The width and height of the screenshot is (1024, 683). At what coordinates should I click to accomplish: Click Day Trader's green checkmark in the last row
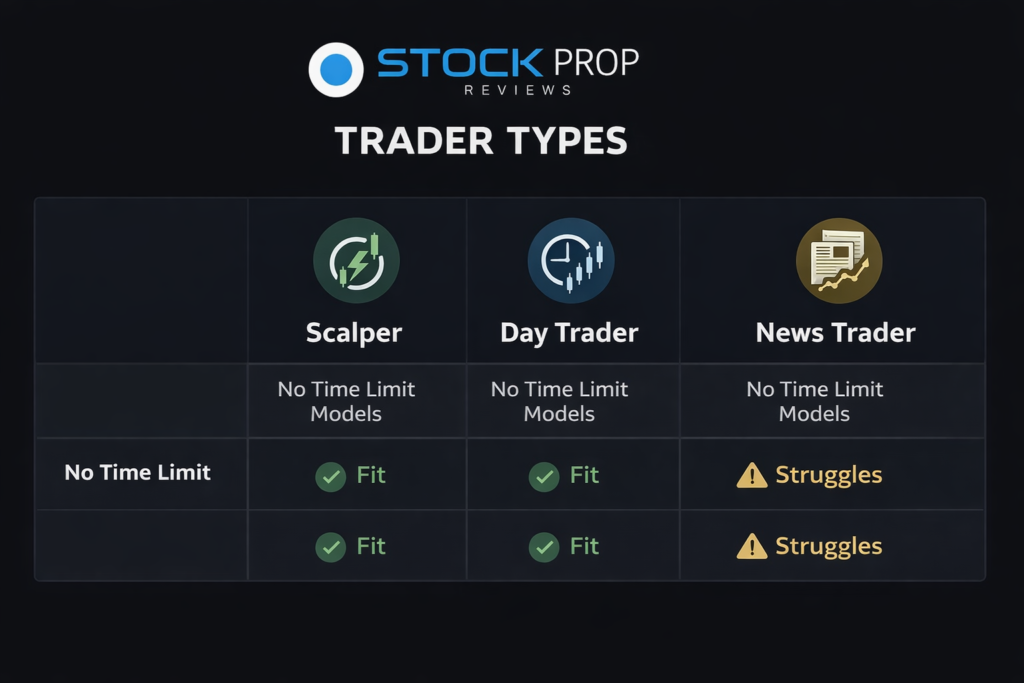click(544, 547)
